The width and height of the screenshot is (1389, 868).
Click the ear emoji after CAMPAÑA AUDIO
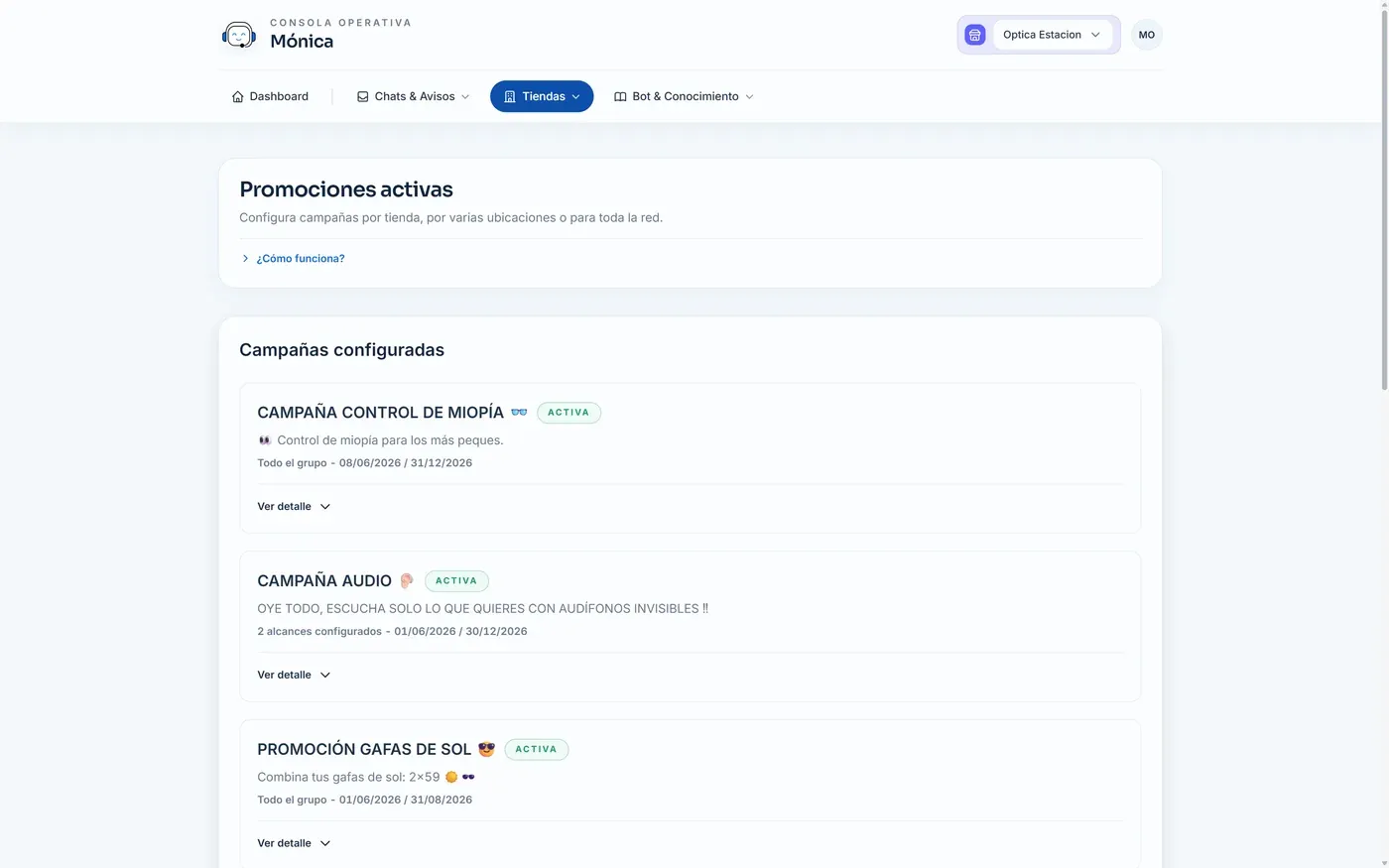coord(406,580)
